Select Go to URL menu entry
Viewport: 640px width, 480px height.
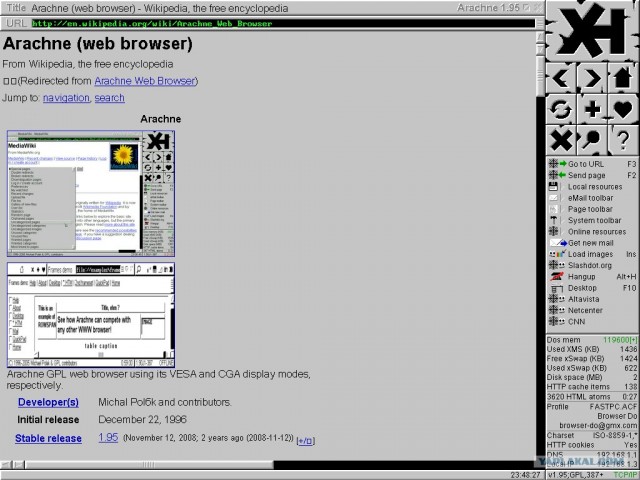pyautogui.click(x=586, y=164)
